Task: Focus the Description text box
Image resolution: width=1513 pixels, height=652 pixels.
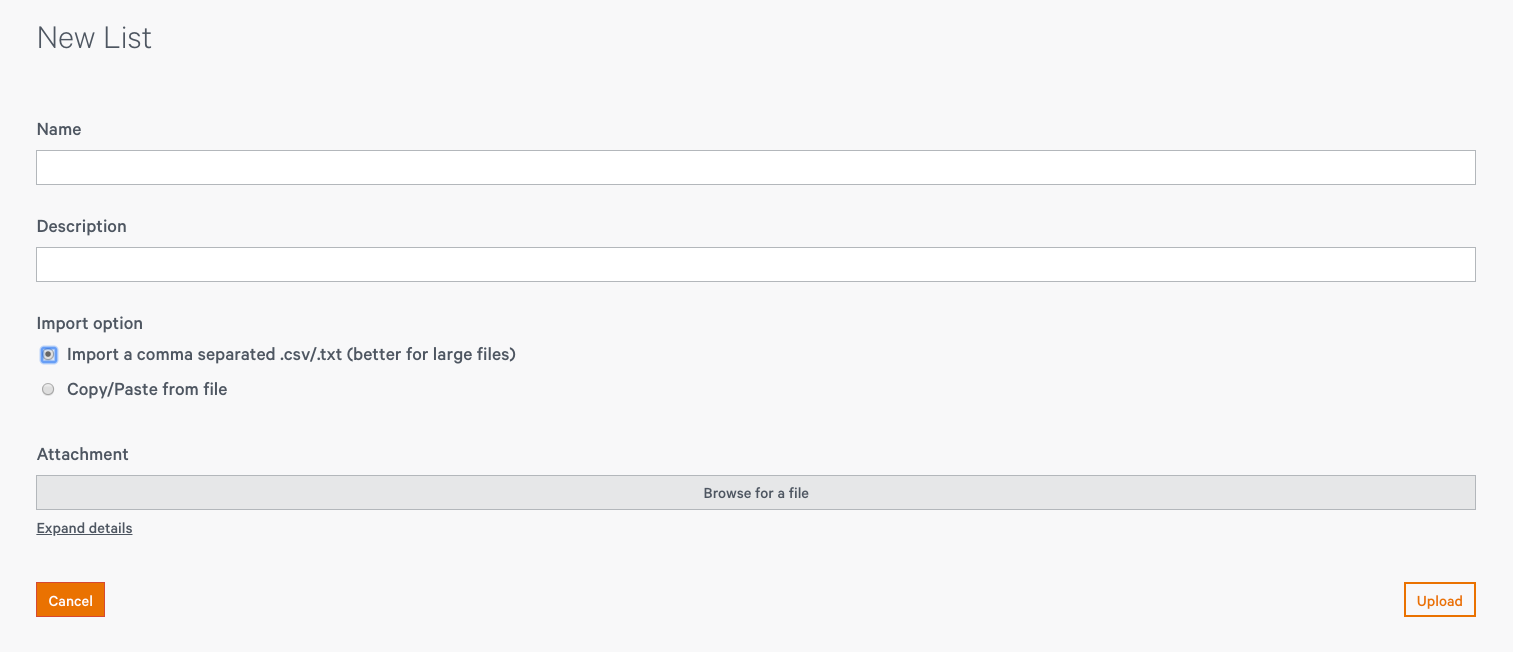Action: tap(756, 265)
